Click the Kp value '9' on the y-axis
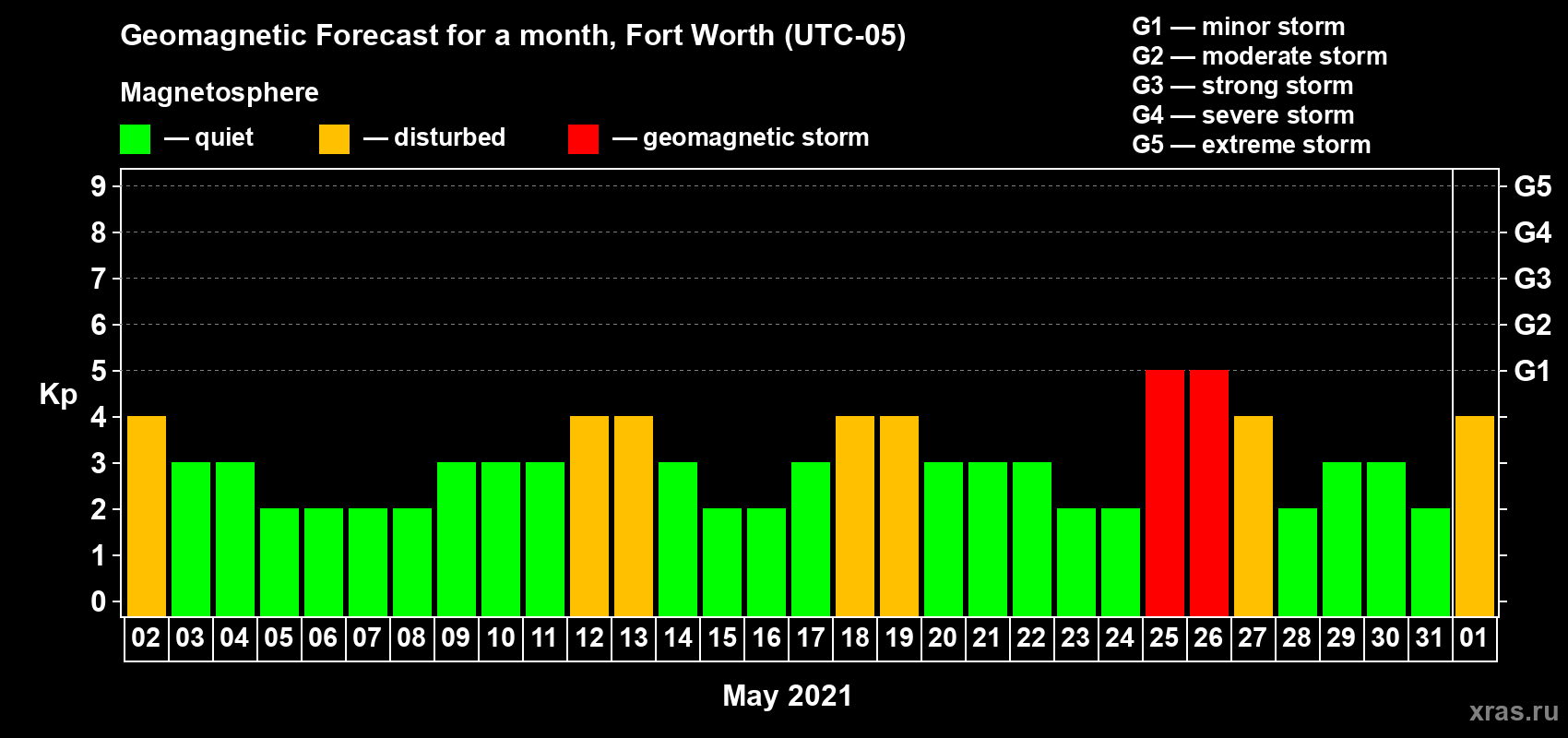This screenshot has height=738, width=1568. click(99, 186)
